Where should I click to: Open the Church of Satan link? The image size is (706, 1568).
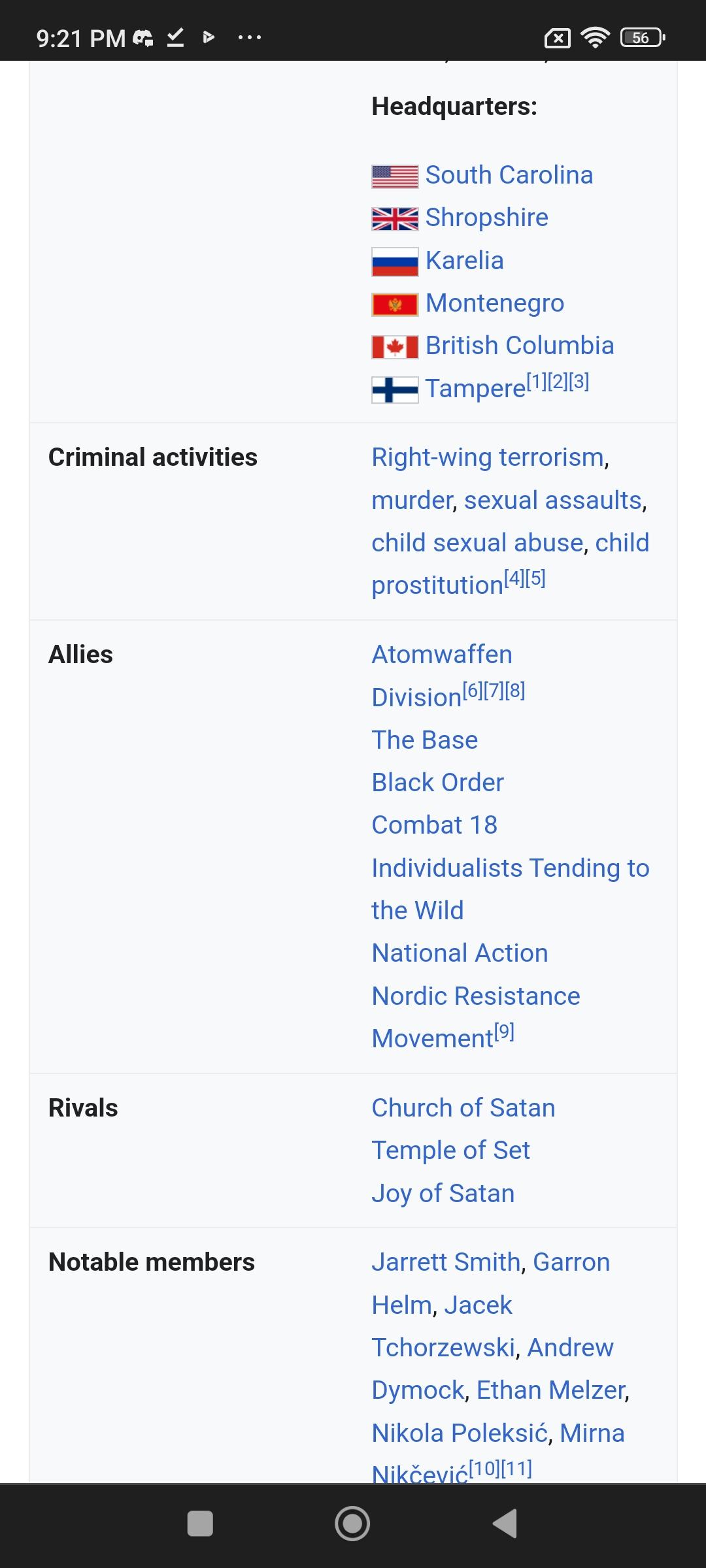[463, 1108]
